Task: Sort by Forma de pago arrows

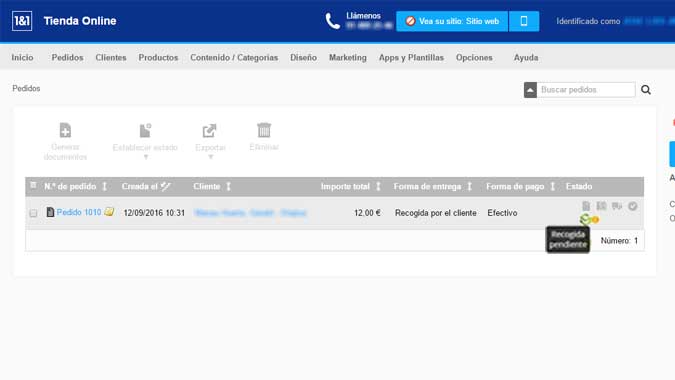Action: pyautogui.click(x=553, y=186)
